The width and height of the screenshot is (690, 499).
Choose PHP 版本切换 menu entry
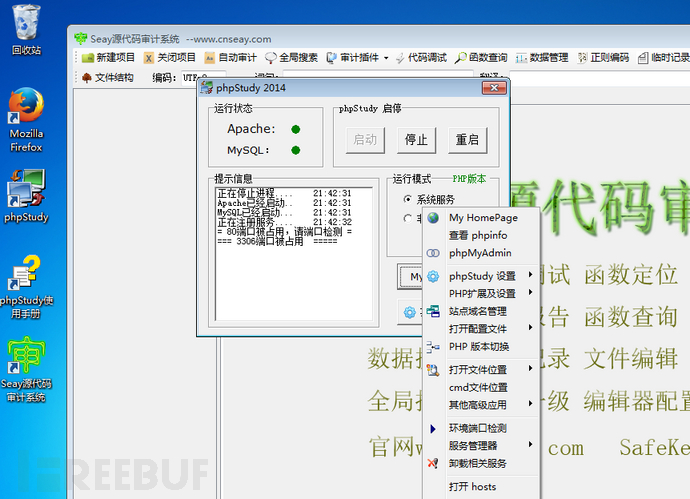pyautogui.click(x=481, y=347)
